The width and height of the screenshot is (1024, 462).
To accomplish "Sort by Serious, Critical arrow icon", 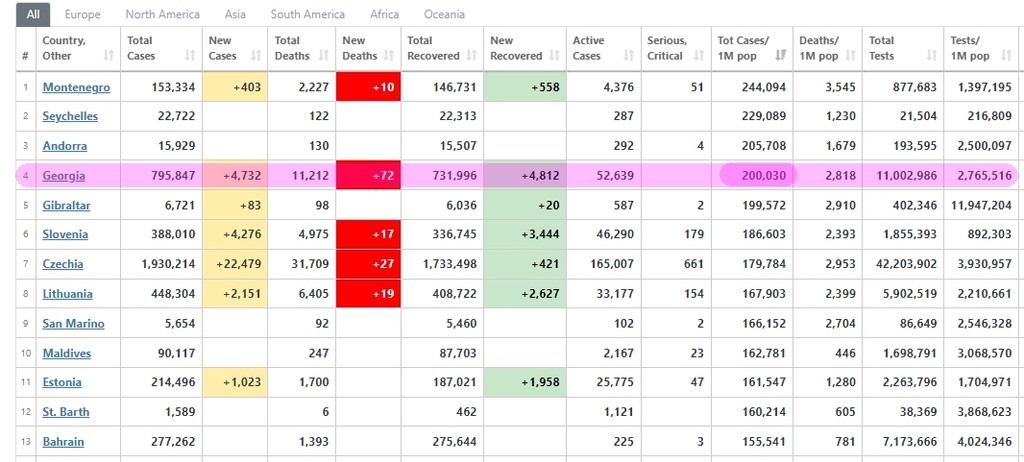I will pos(697,56).
